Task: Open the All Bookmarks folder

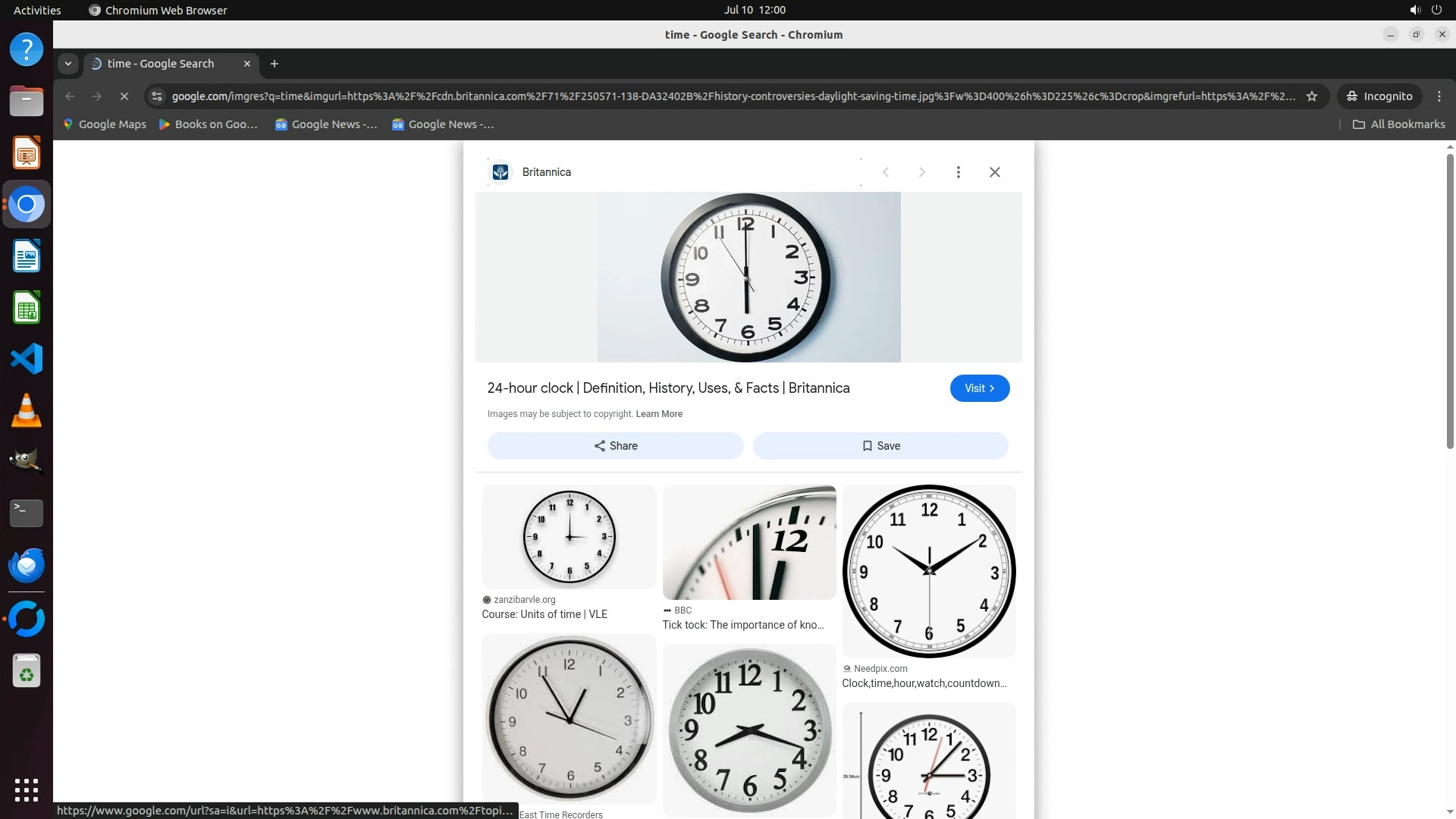Action: [1398, 124]
